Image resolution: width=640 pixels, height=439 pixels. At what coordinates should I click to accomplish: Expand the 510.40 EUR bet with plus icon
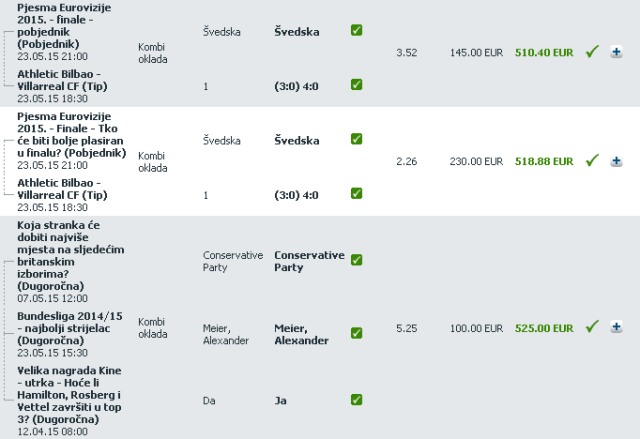point(616,52)
